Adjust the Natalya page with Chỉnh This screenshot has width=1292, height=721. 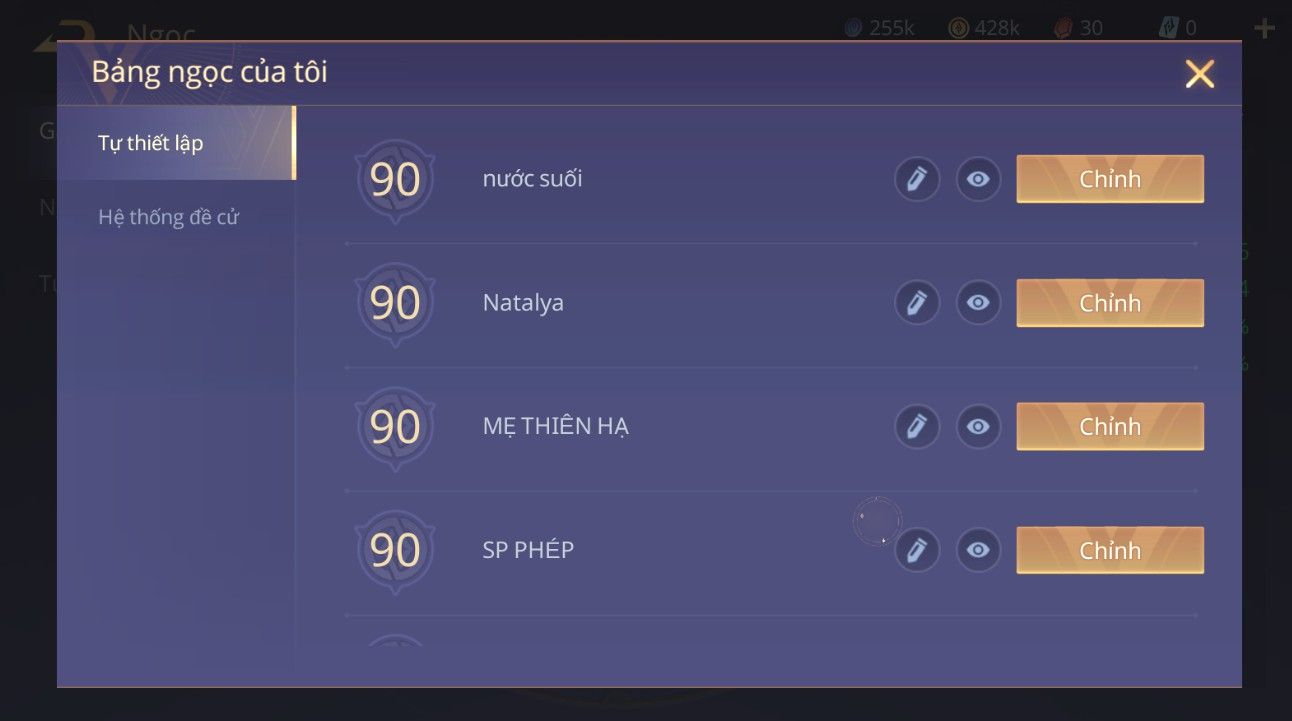(x=1110, y=303)
